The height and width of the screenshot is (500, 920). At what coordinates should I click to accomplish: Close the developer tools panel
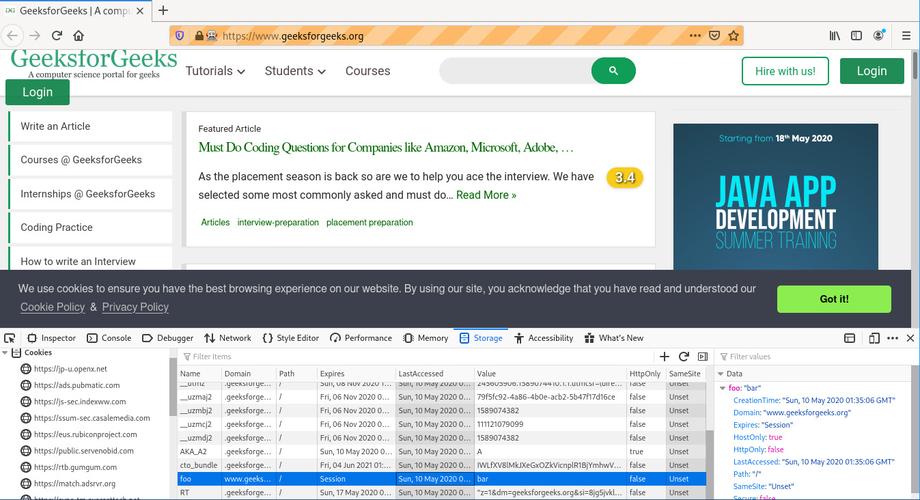pyautogui.click(x=910, y=338)
